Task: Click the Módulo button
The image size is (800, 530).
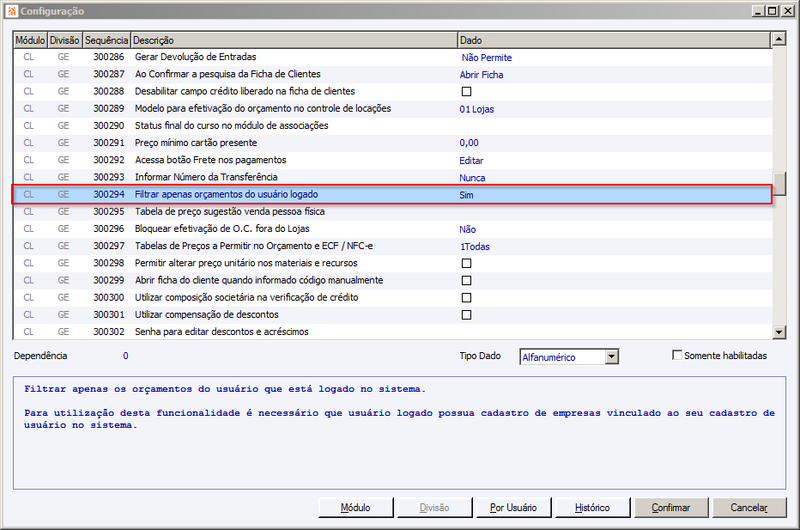Action: pos(356,508)
